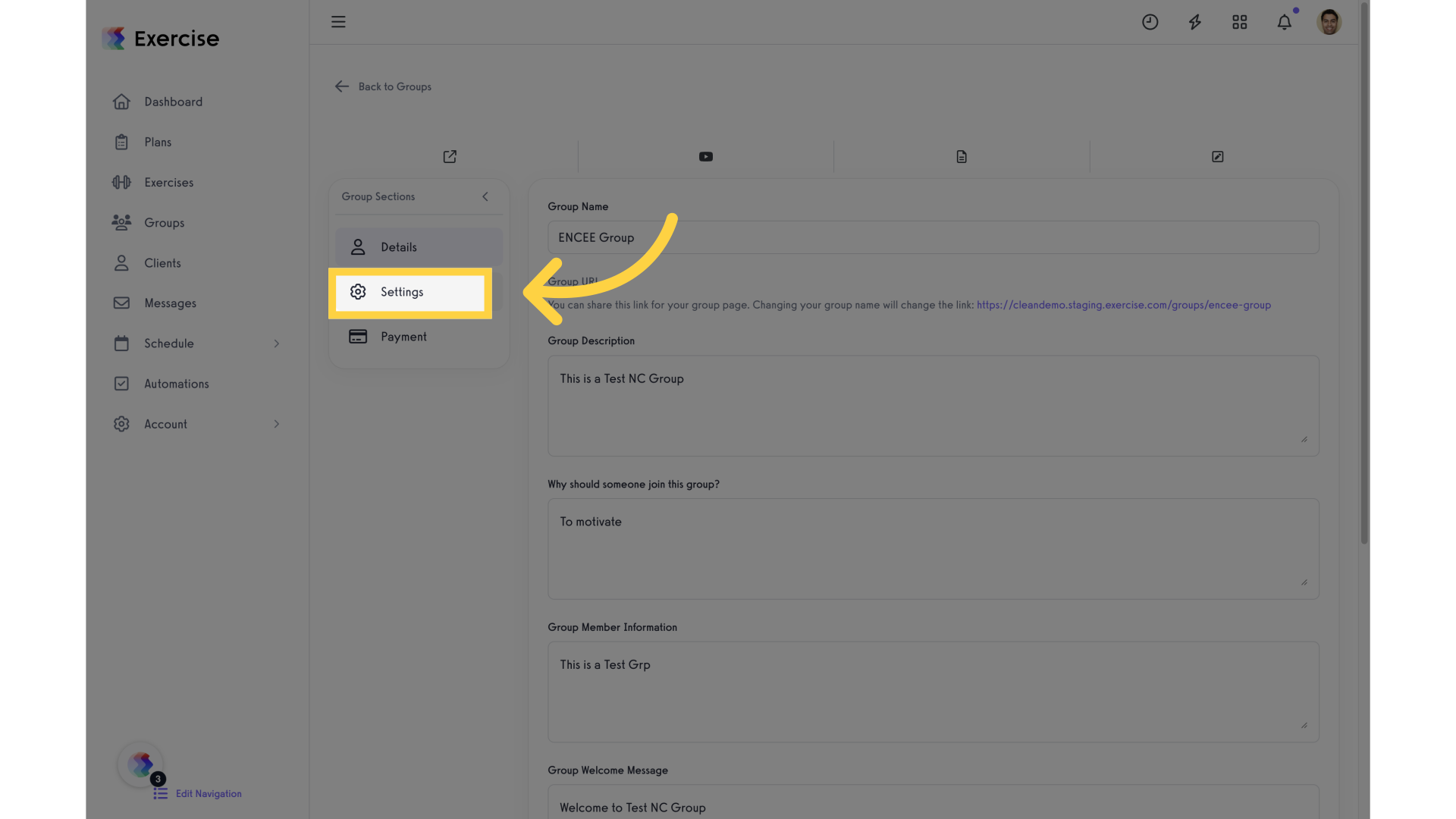Open the Payment group section

419,337
